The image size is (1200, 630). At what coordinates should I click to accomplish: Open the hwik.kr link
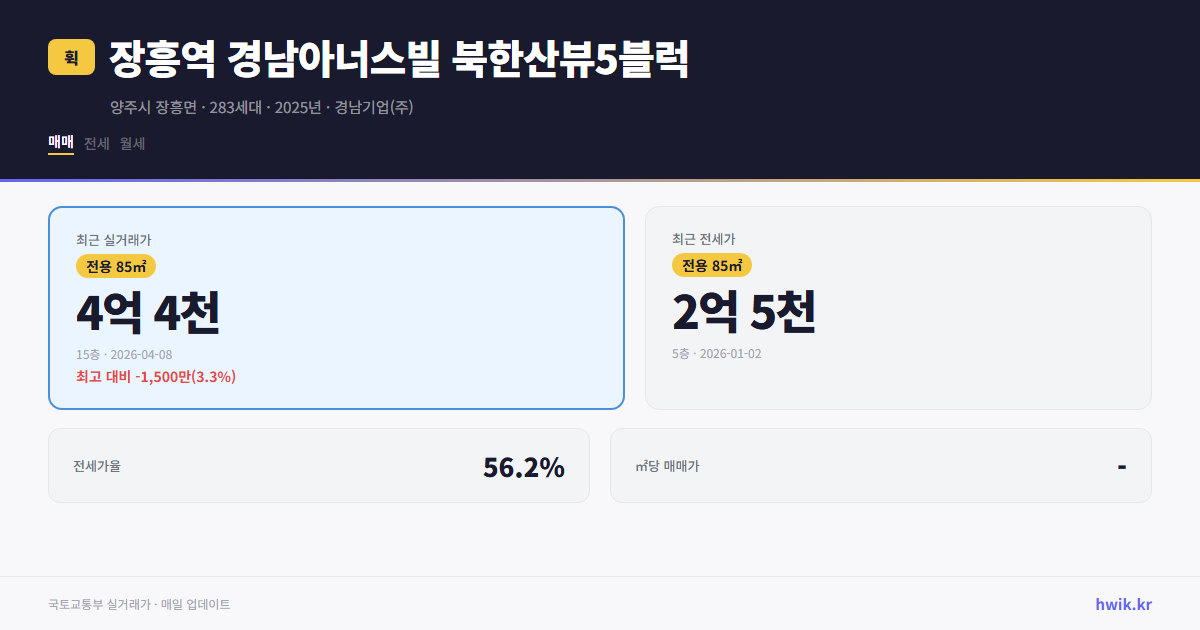pyautogui.click(x=1122, y=604)
